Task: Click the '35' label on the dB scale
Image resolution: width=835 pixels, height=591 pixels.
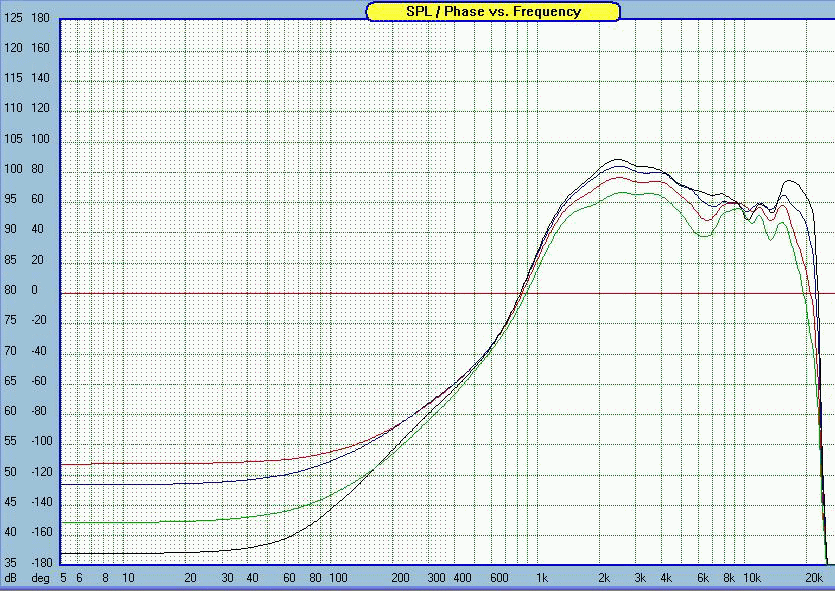Action: click(x=11, y=562)
